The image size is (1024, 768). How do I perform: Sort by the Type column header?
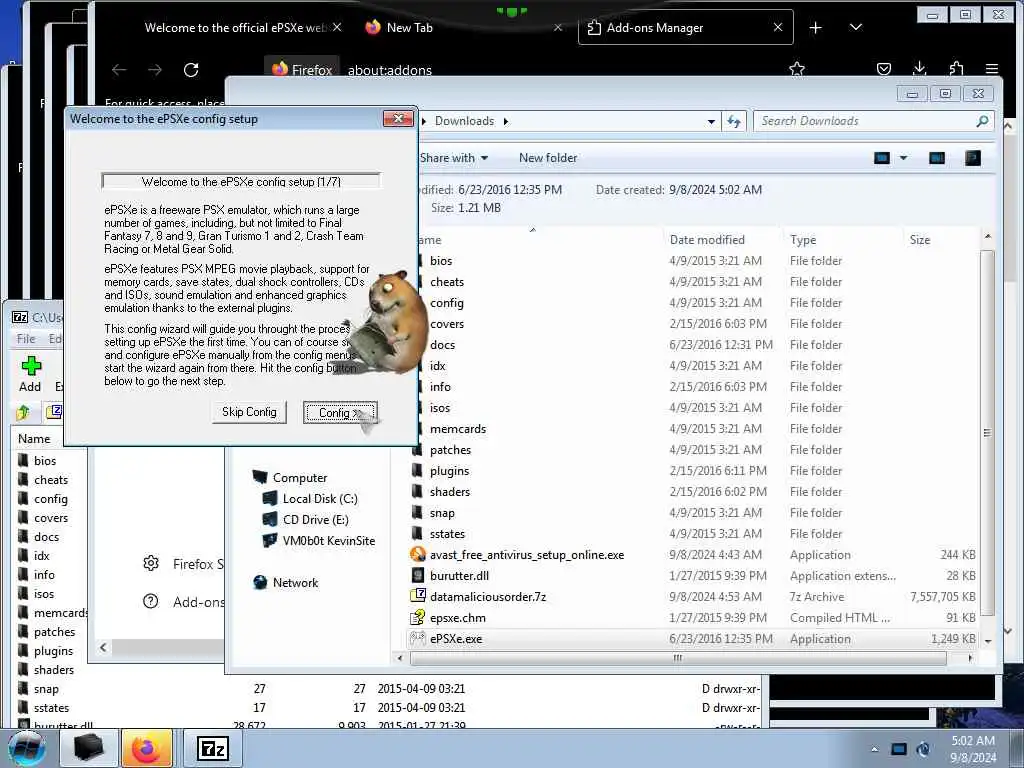pos(803,240)
